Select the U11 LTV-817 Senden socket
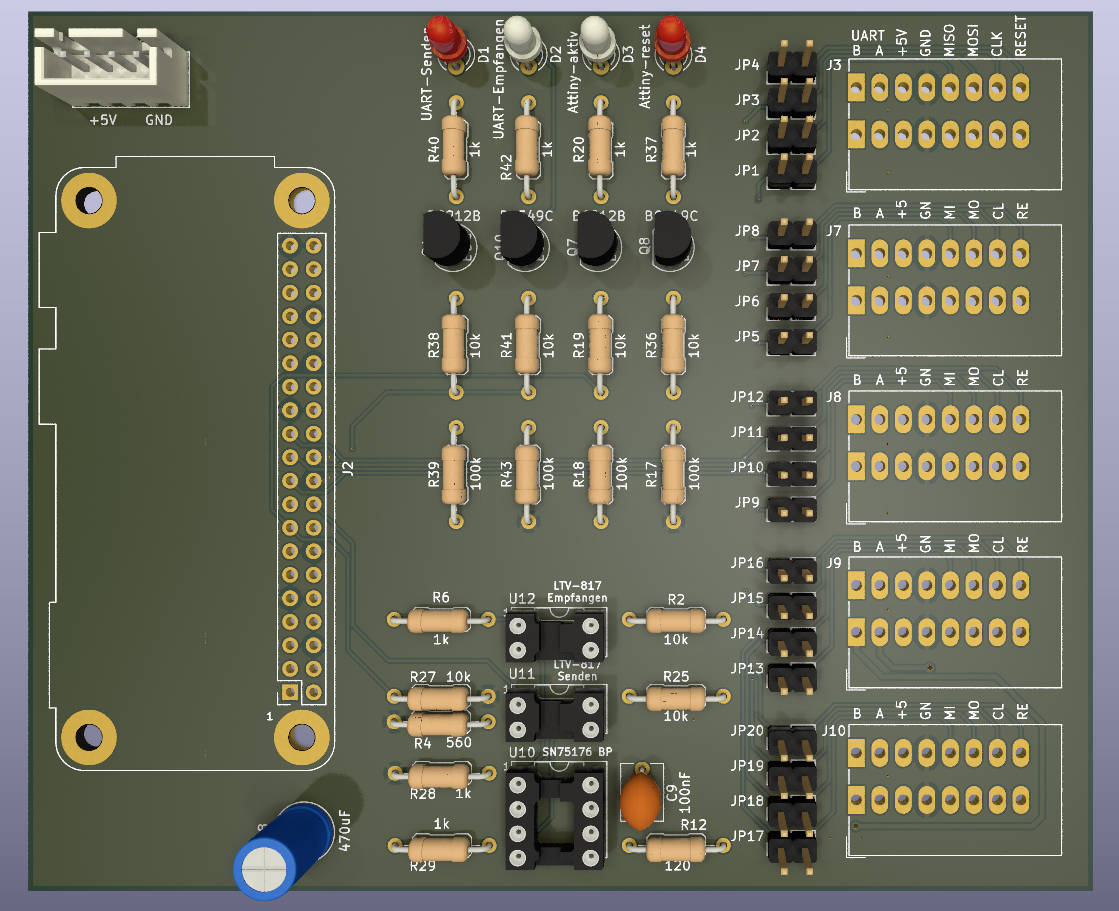Screen dimensions: 1119x911 point(555,716)
